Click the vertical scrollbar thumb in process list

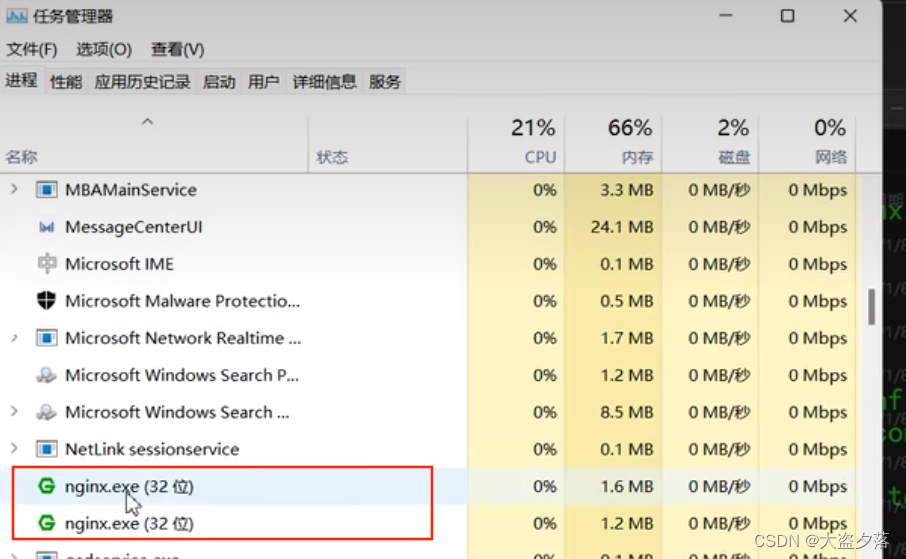(x=871, y=306)
